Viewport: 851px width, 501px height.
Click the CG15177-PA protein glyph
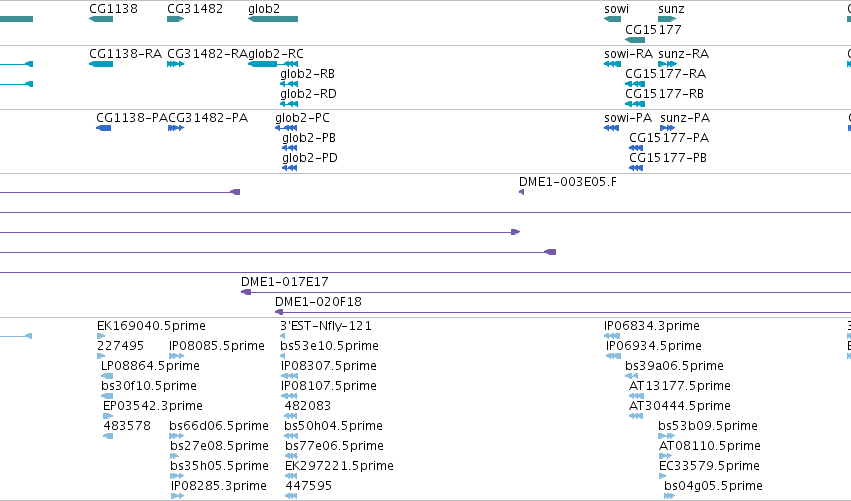point(636,148)
